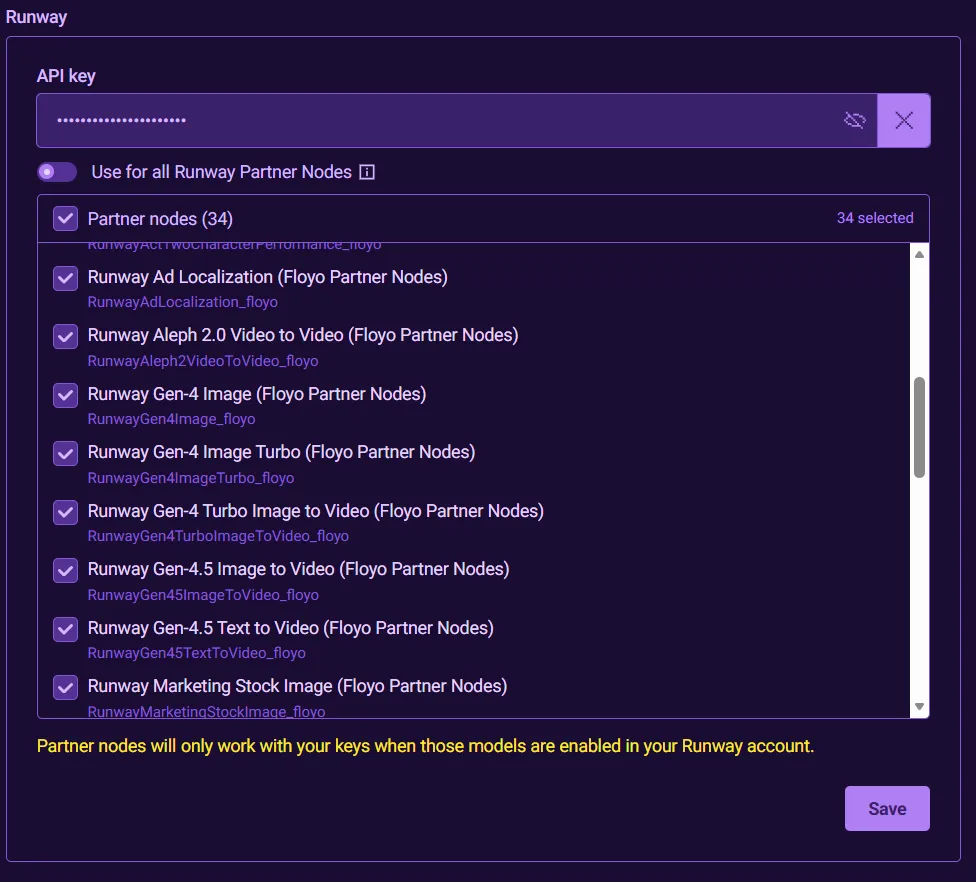Uncheck Runway Ad Localization node
This screenshot has width=976, height=882.
pyautogui.click(x=65, y=278)
